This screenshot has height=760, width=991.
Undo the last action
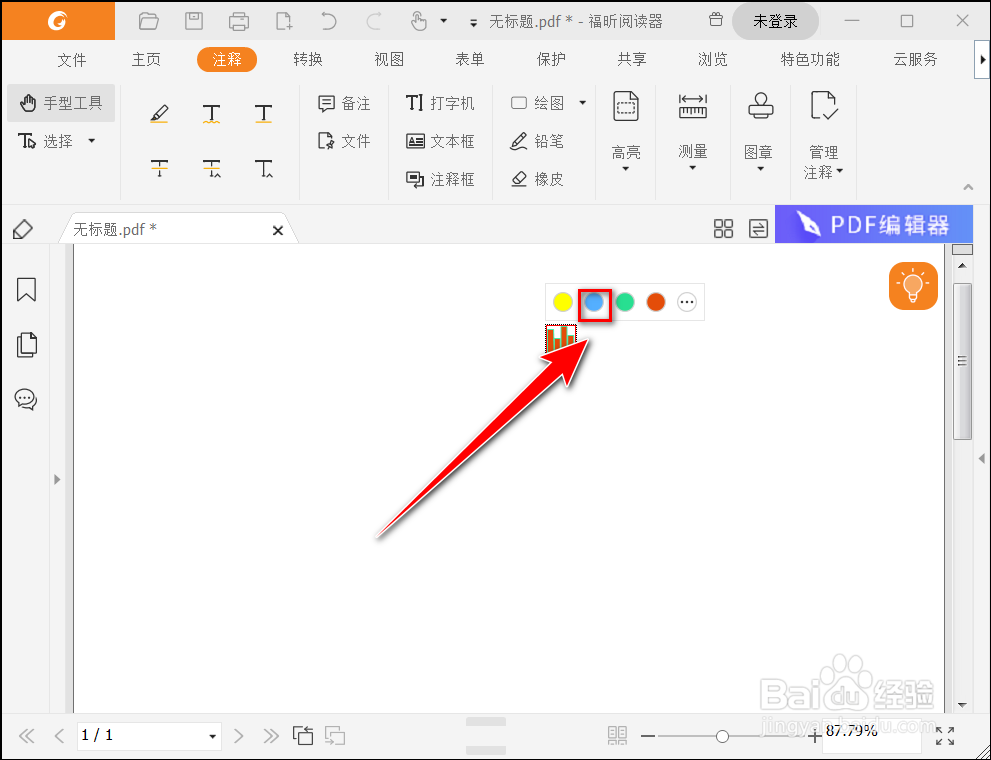(x=329, y=21)
